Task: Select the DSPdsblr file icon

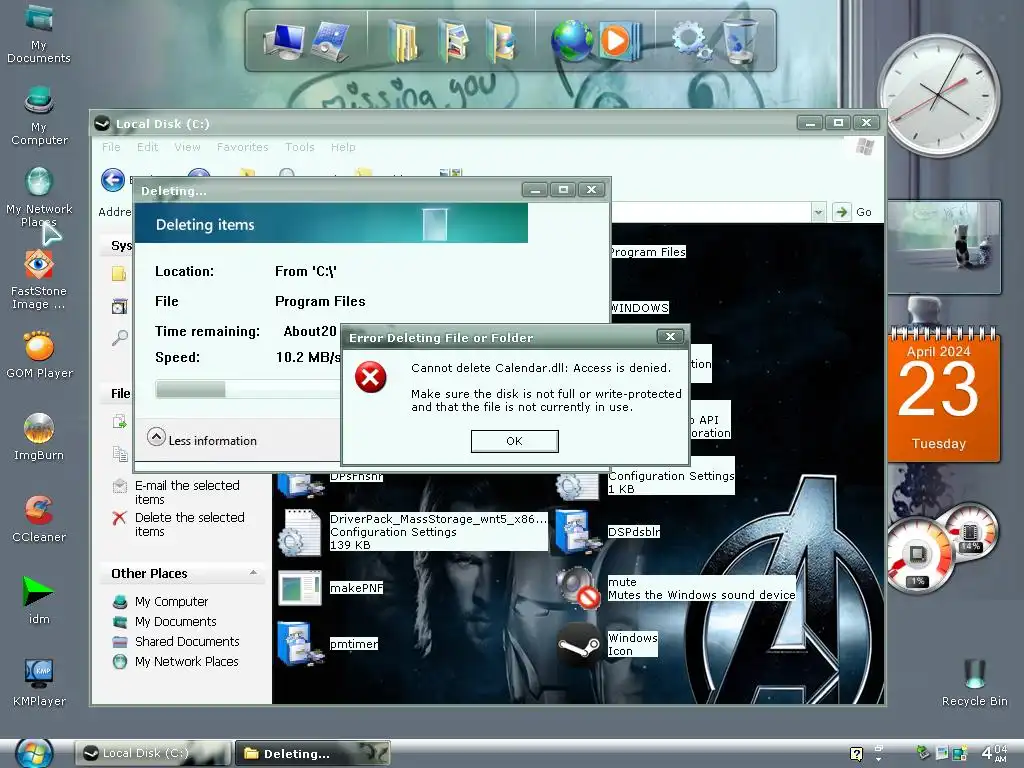Action: [578, 532]
